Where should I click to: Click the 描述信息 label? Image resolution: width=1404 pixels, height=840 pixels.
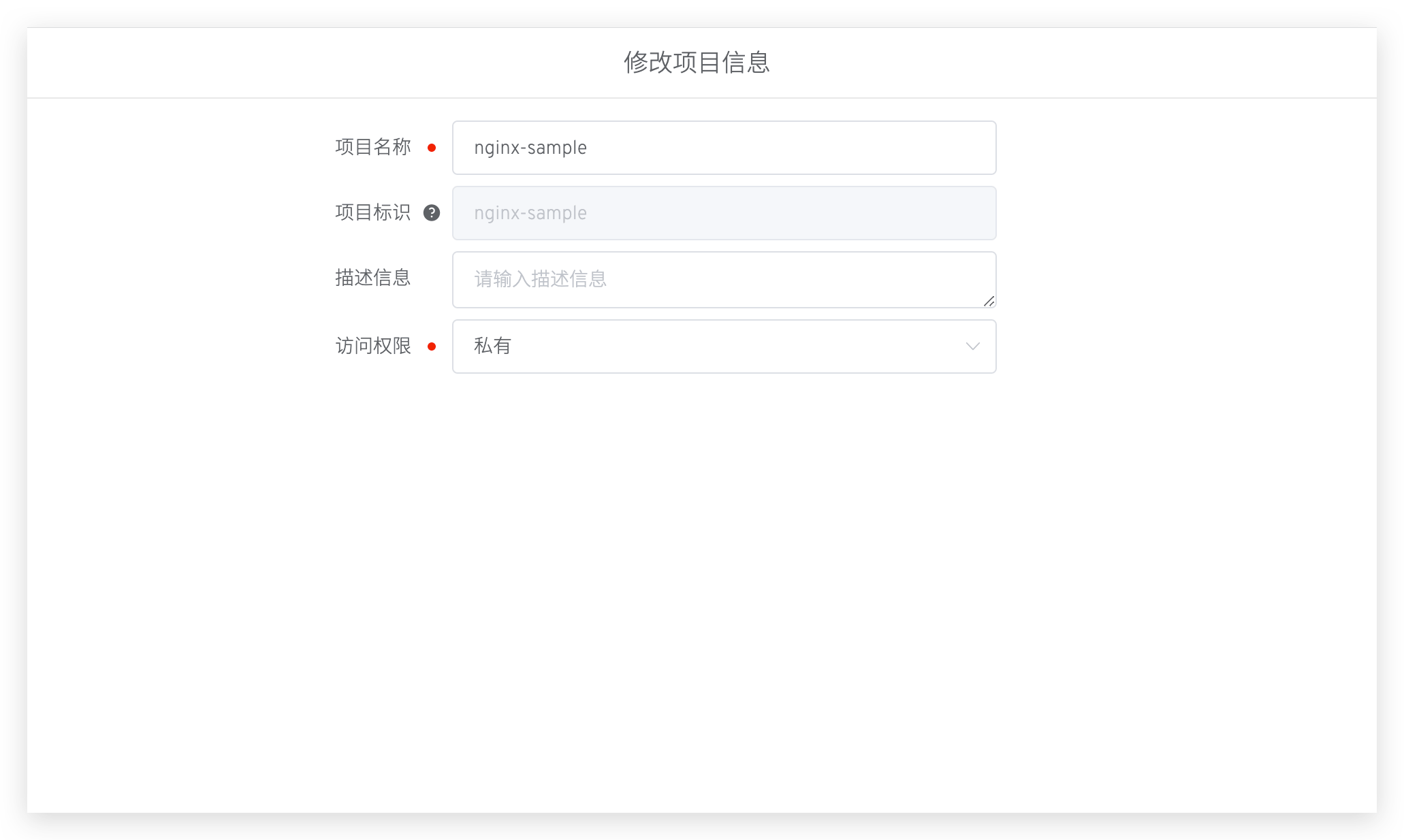pos(373,278)
